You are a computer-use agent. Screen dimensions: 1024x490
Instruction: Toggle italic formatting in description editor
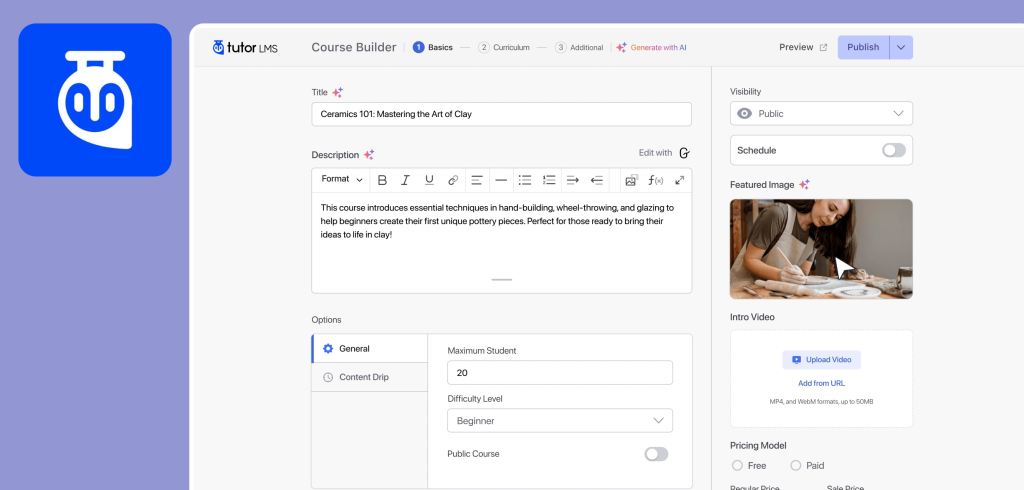405,180
